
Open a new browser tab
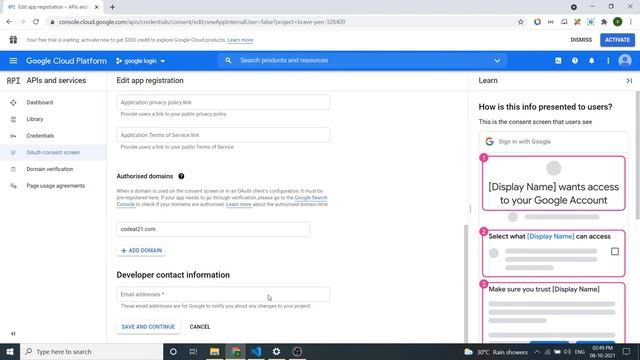[x=112, y=7]
